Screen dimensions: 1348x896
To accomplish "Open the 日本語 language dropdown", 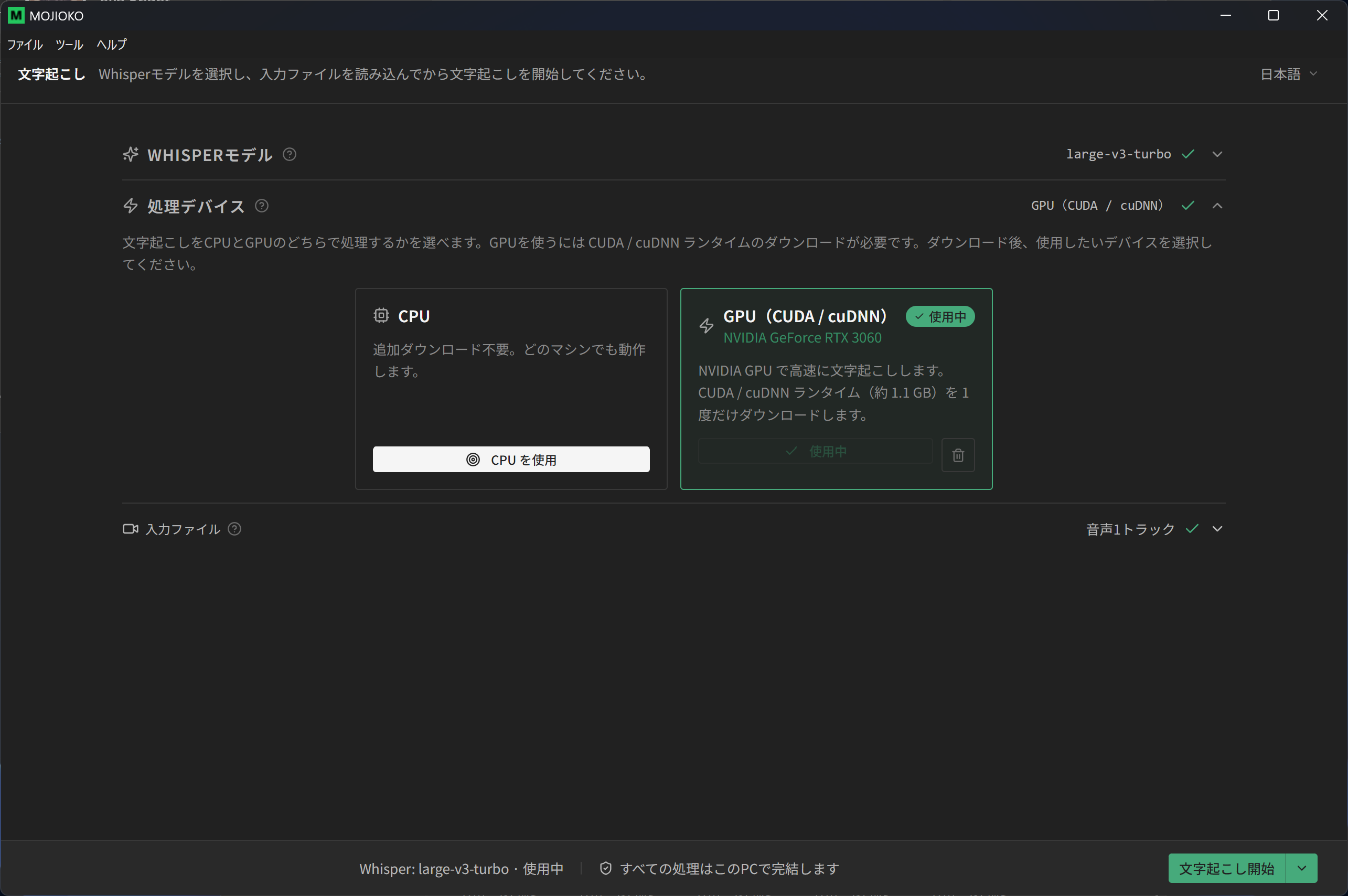I will coord(1289,74).
